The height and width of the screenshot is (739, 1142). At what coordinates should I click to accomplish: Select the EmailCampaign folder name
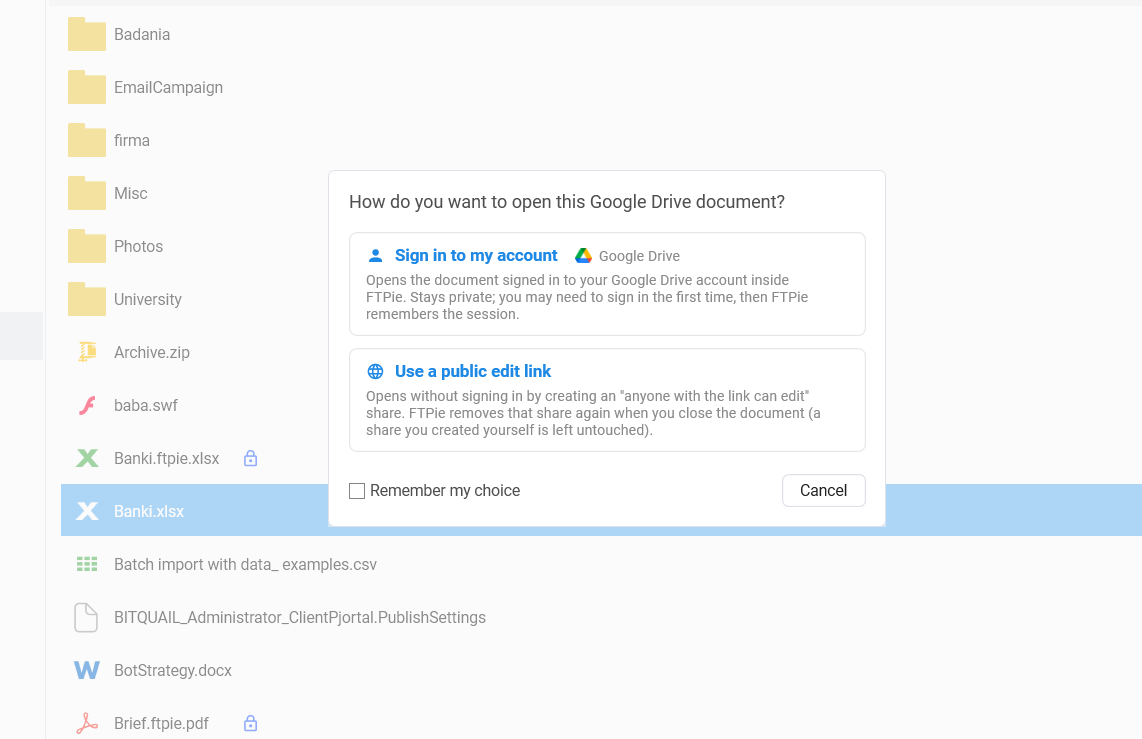(168, 87)
